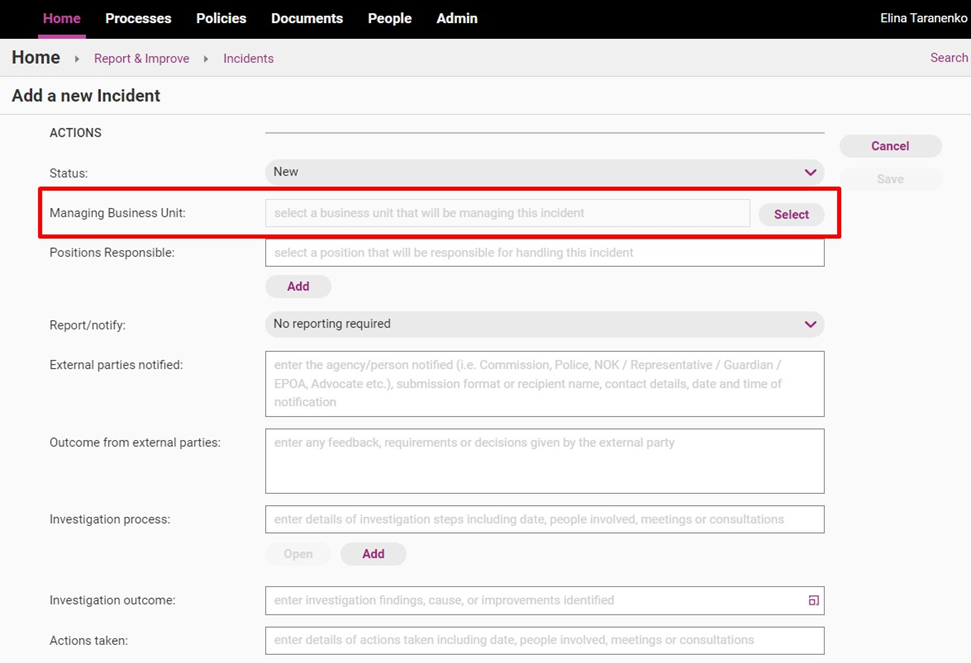
Task: Navigate to Report & Improve breadcrumb
Action: pyautogui.click(x=142, y=58)
